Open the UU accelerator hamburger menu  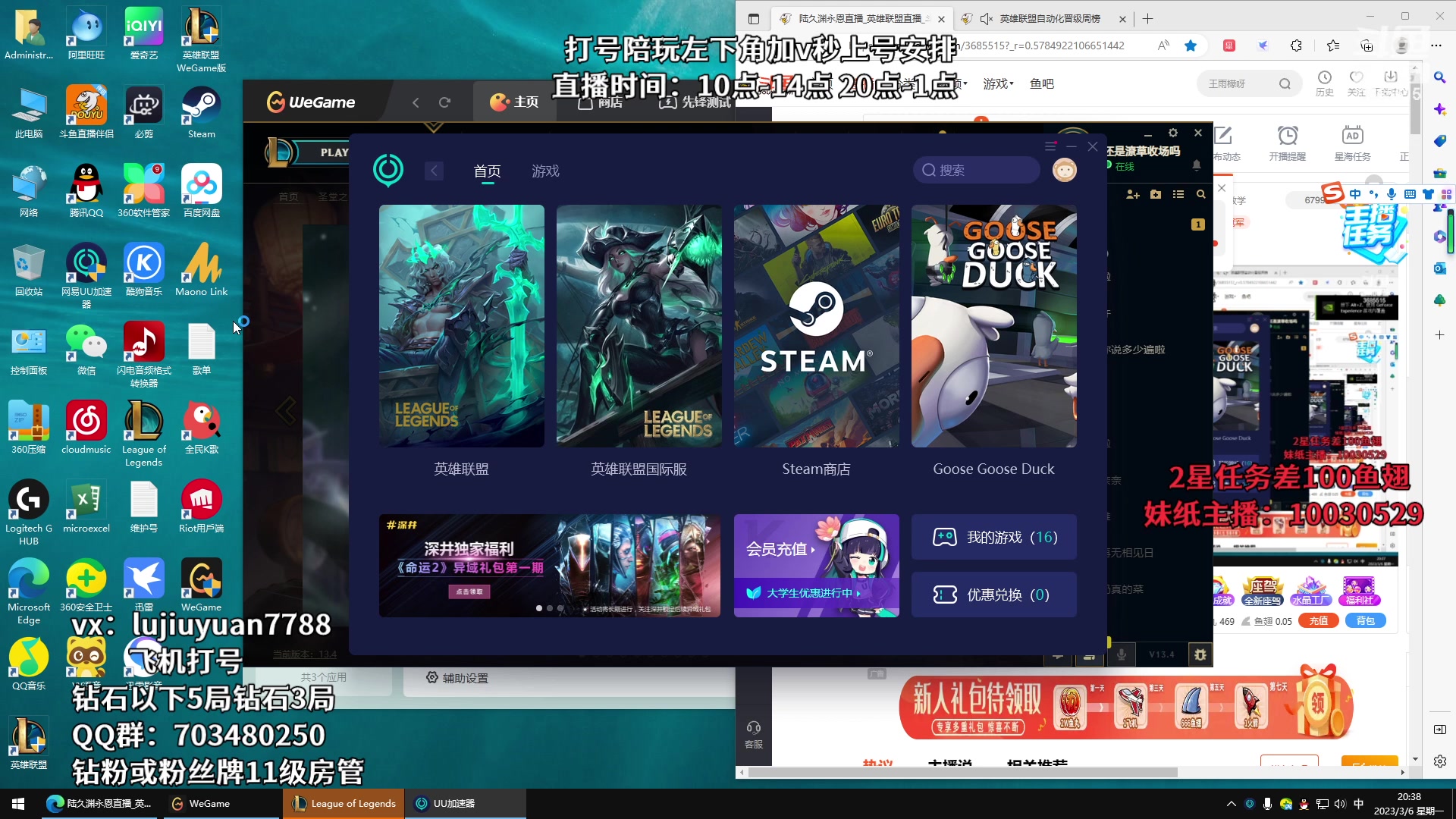[x=1050, y=146]
